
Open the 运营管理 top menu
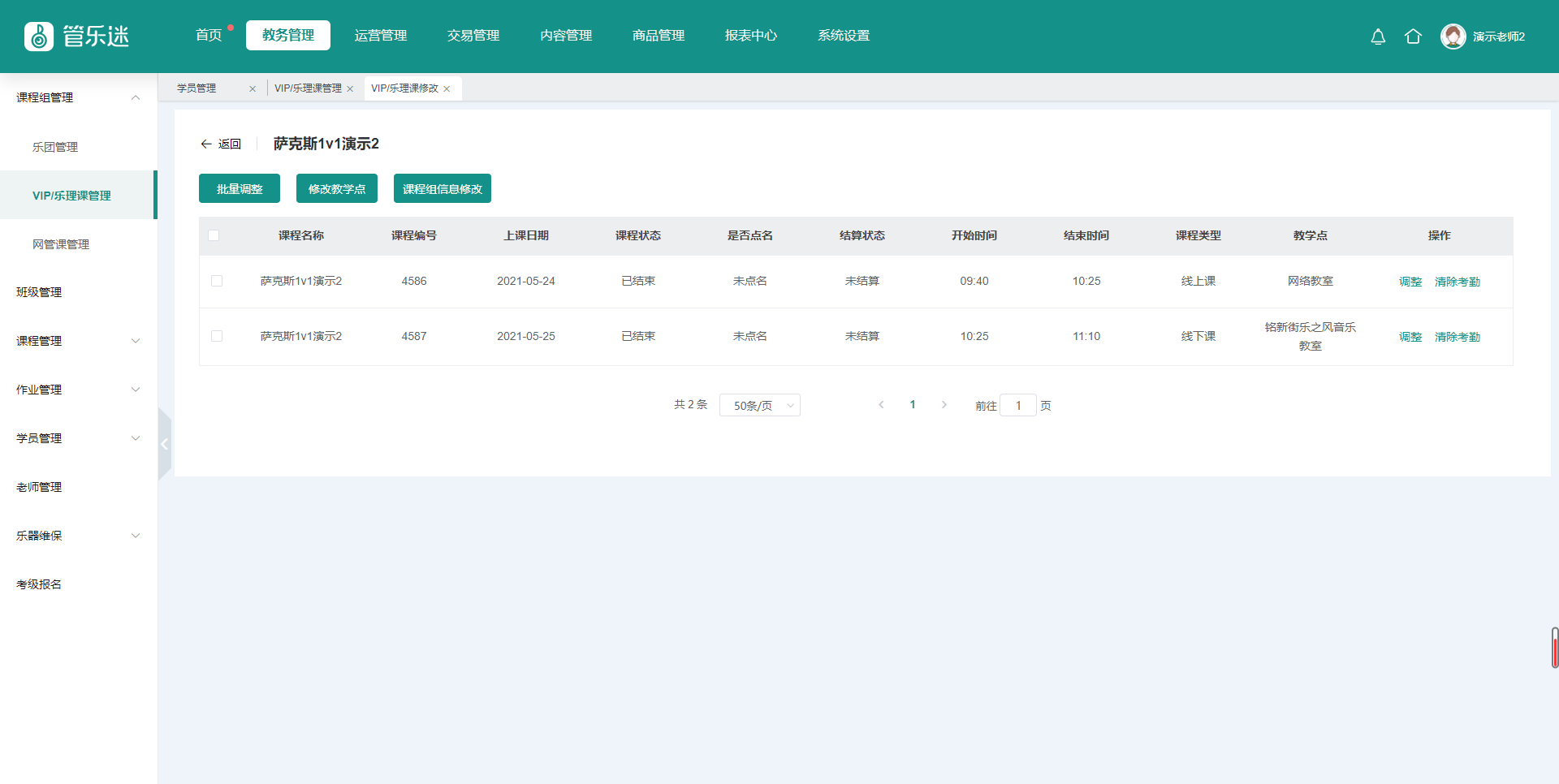[x=380, y=36]
